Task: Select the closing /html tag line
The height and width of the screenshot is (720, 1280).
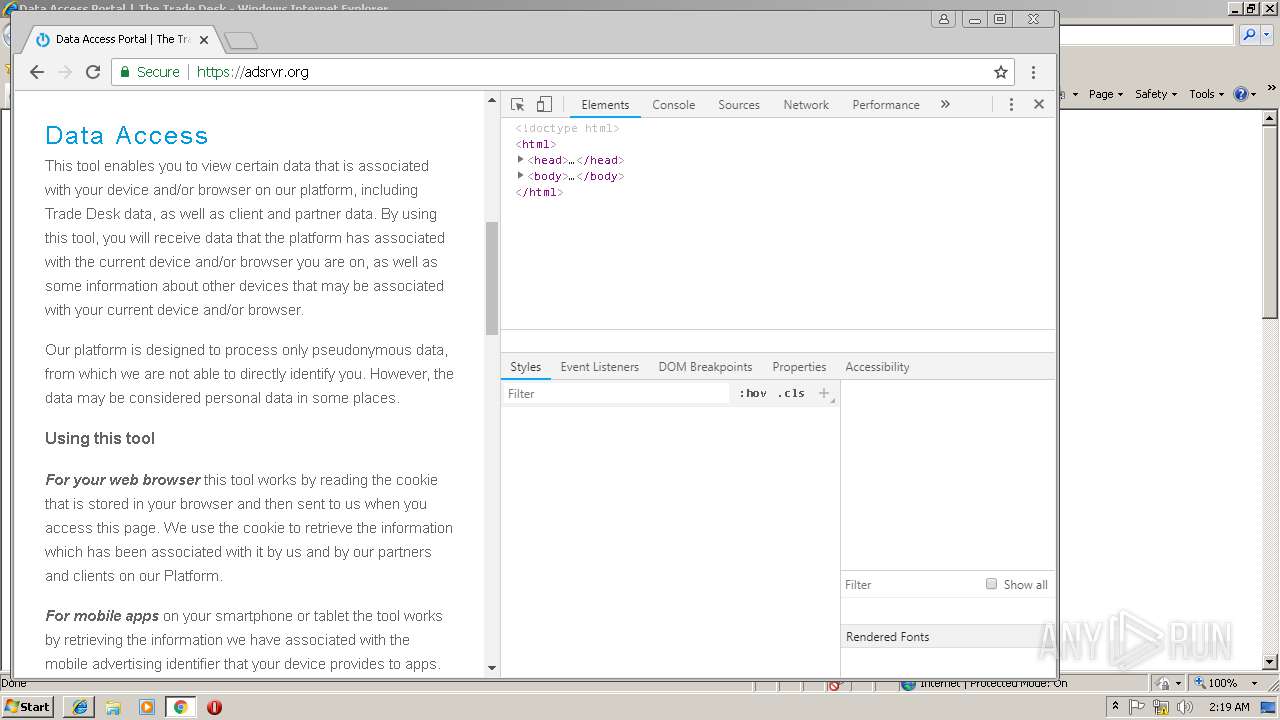Action: (x=539, y=192)
